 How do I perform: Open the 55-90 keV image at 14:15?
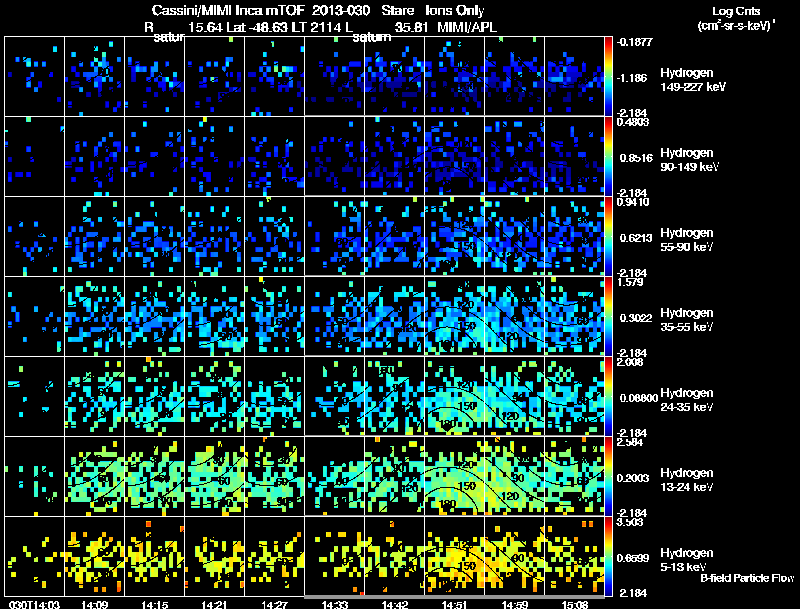click(155, 237)
